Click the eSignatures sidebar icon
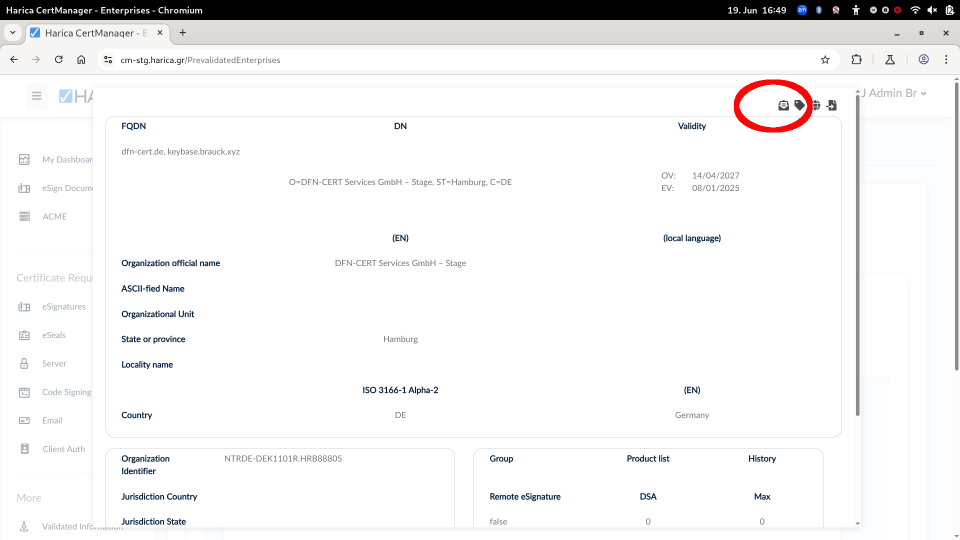 click(24, 307)
